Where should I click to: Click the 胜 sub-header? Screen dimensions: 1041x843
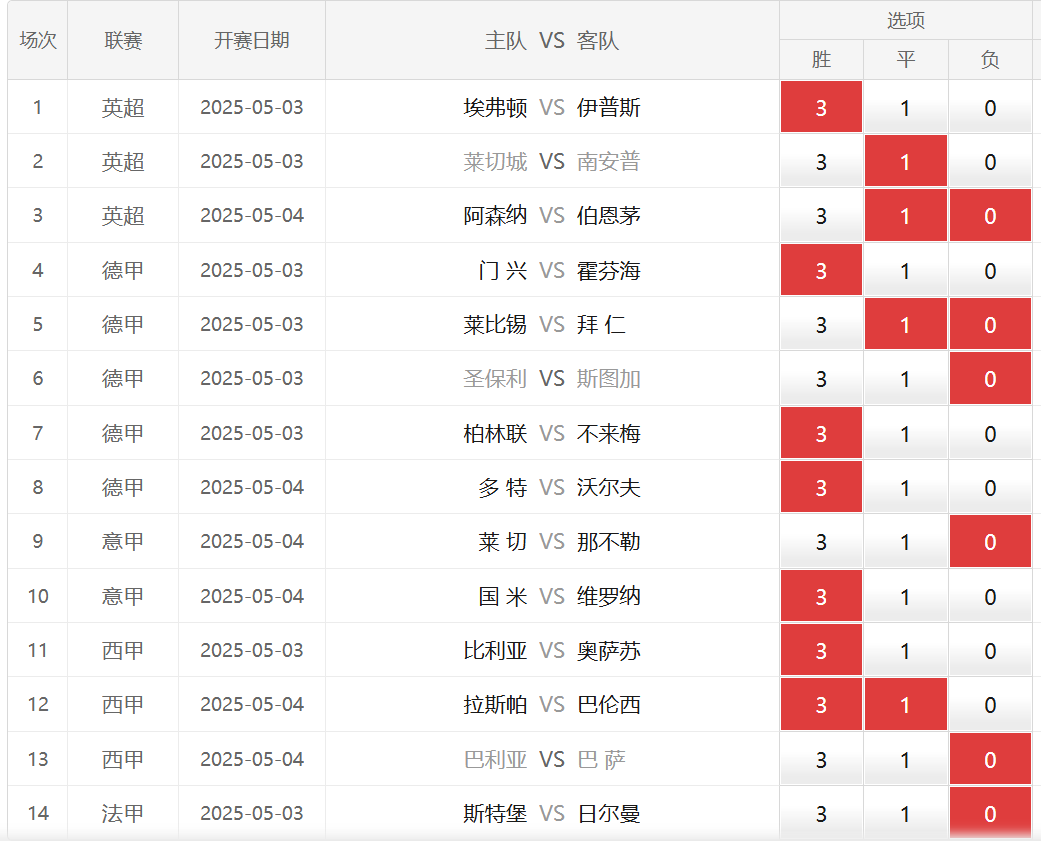[821, 60]
